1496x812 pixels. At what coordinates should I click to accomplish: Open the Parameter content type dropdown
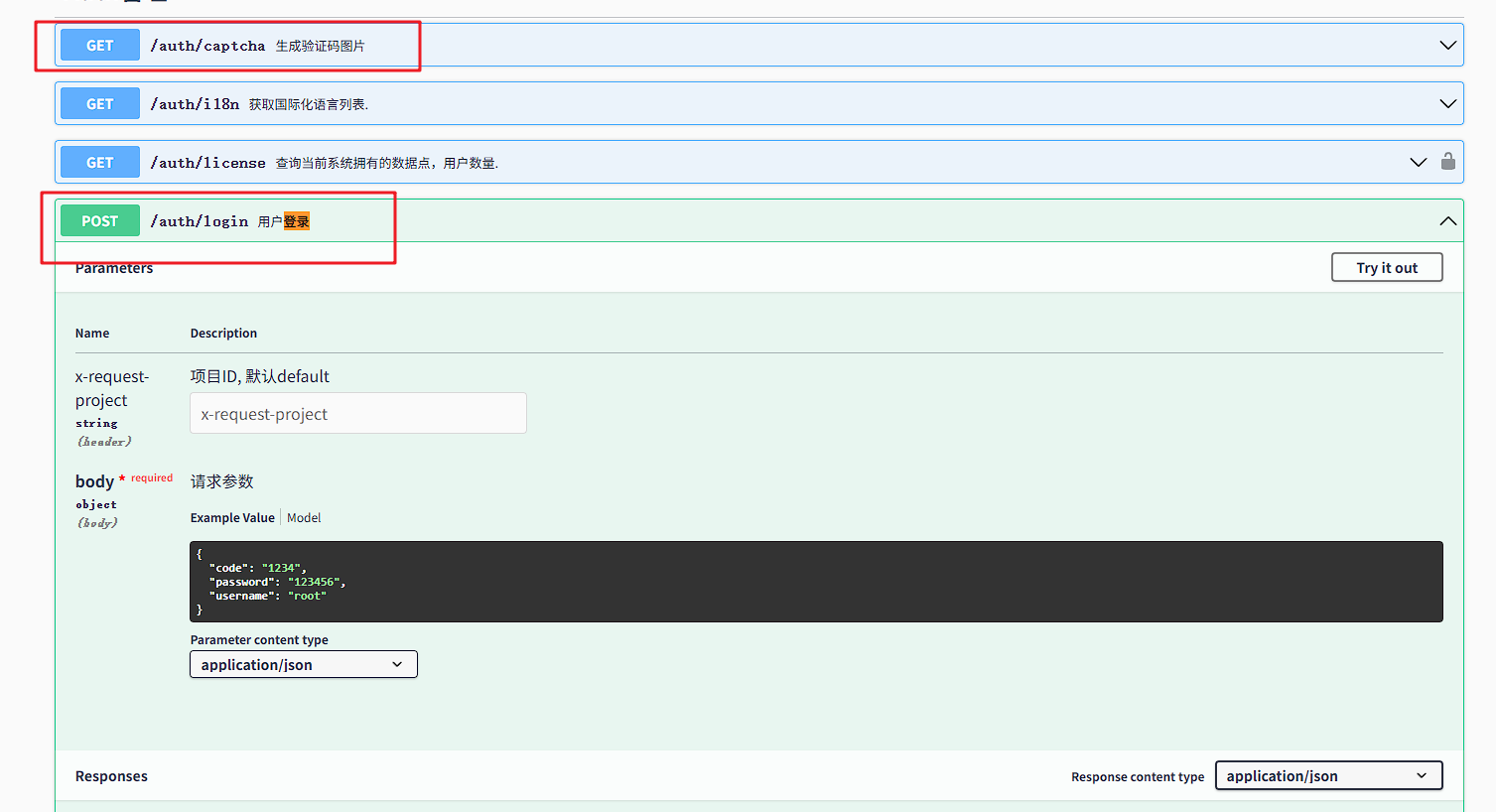[x=303, y=665]
